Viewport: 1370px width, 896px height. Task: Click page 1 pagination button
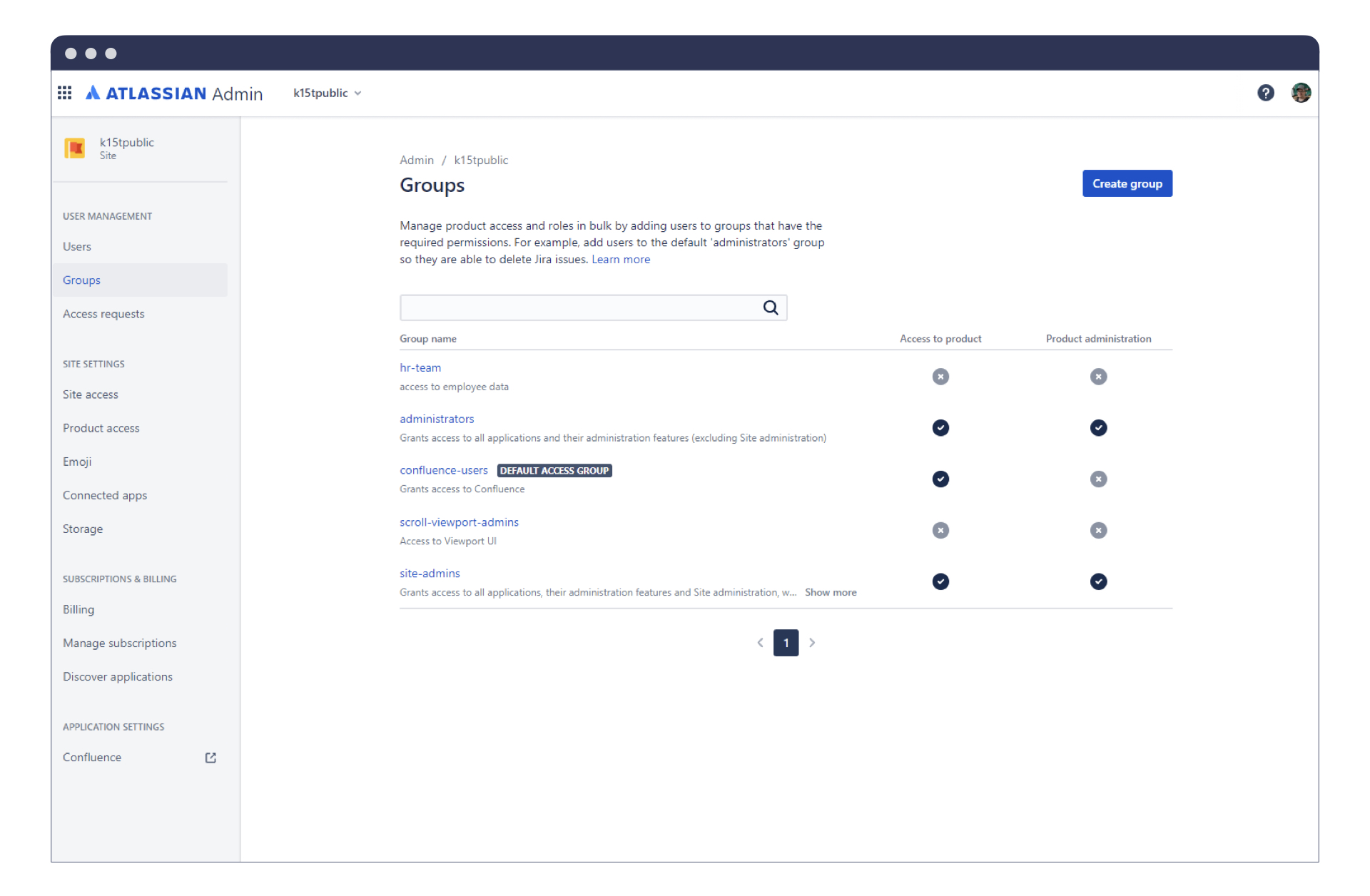(x=787, y=642)
